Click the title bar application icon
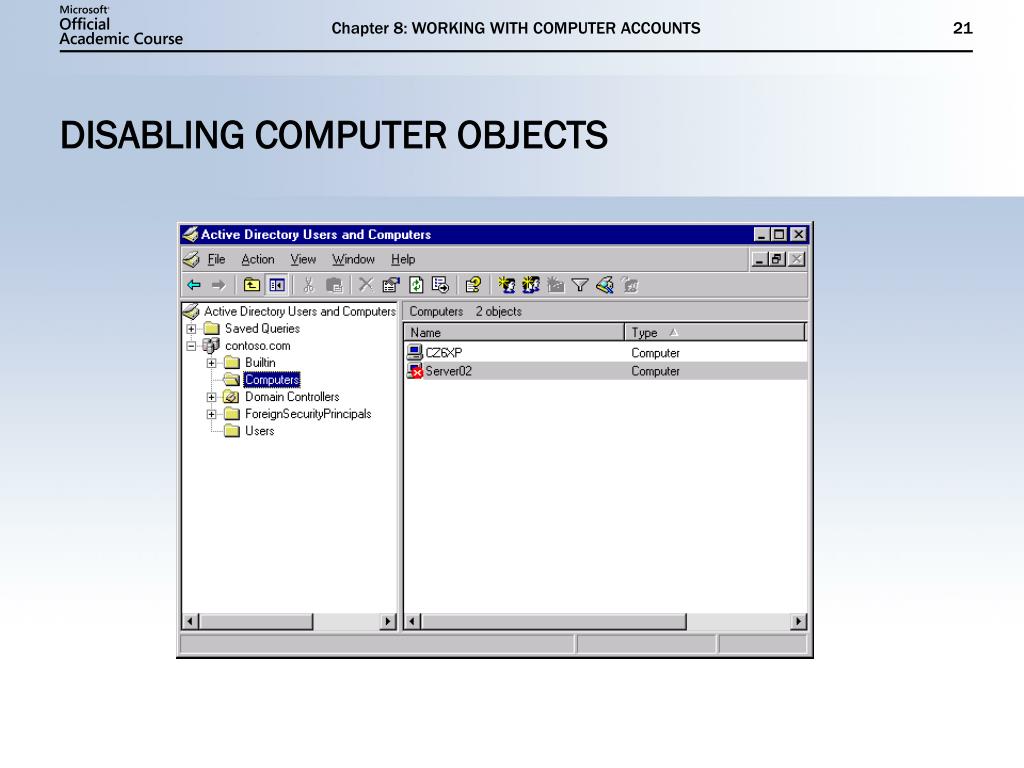The image size is (1024, 768). (x=190, y=234)
